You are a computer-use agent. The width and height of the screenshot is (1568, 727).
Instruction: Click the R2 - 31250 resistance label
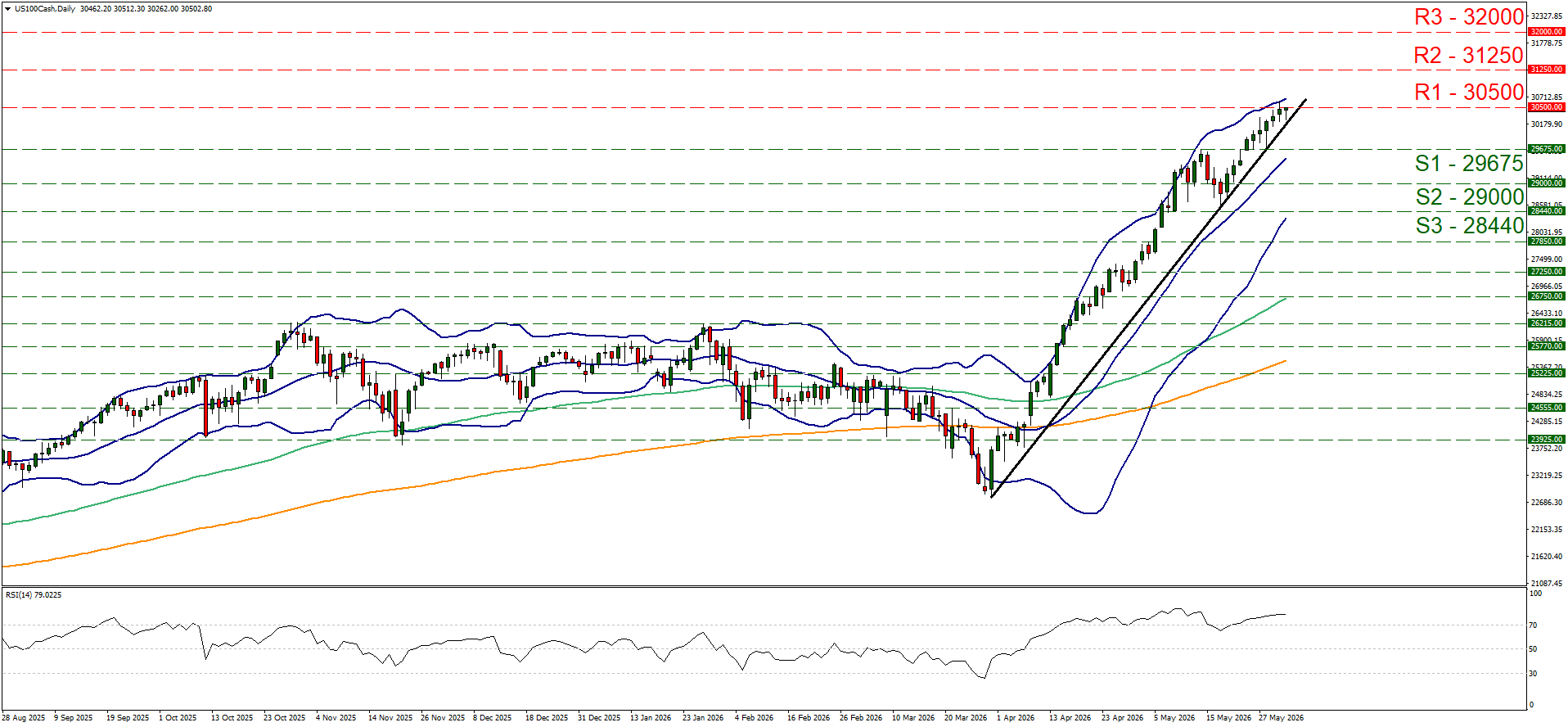click(1469, 55)
